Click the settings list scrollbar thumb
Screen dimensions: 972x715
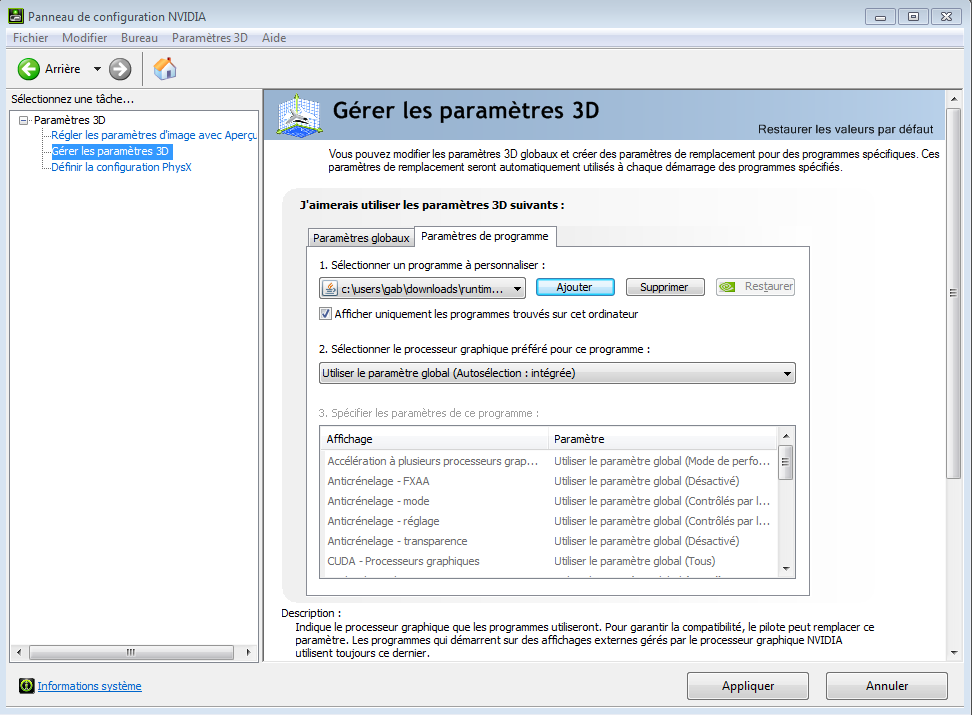coord(785,462)
